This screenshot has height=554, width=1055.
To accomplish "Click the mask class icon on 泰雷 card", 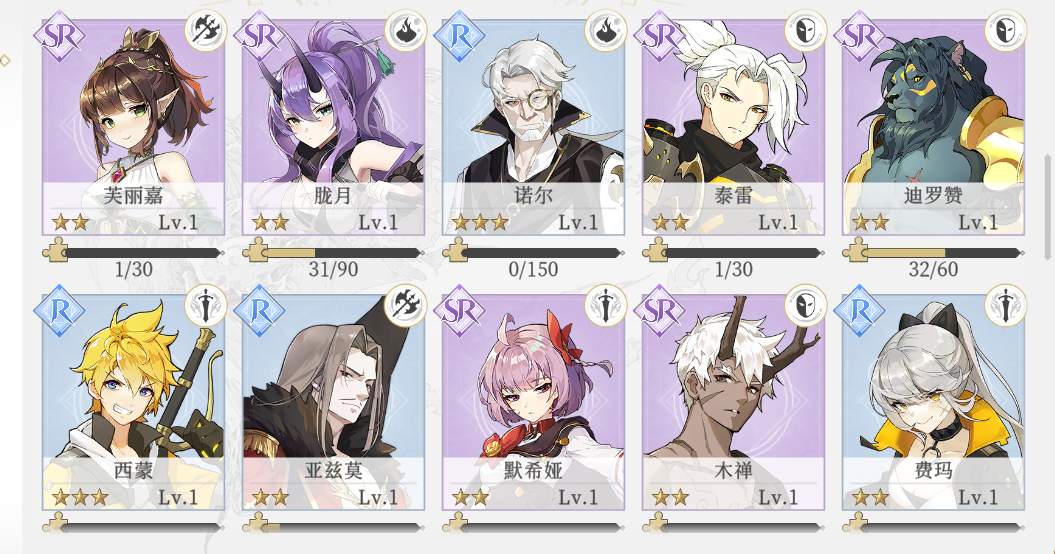I will point(805,30).
